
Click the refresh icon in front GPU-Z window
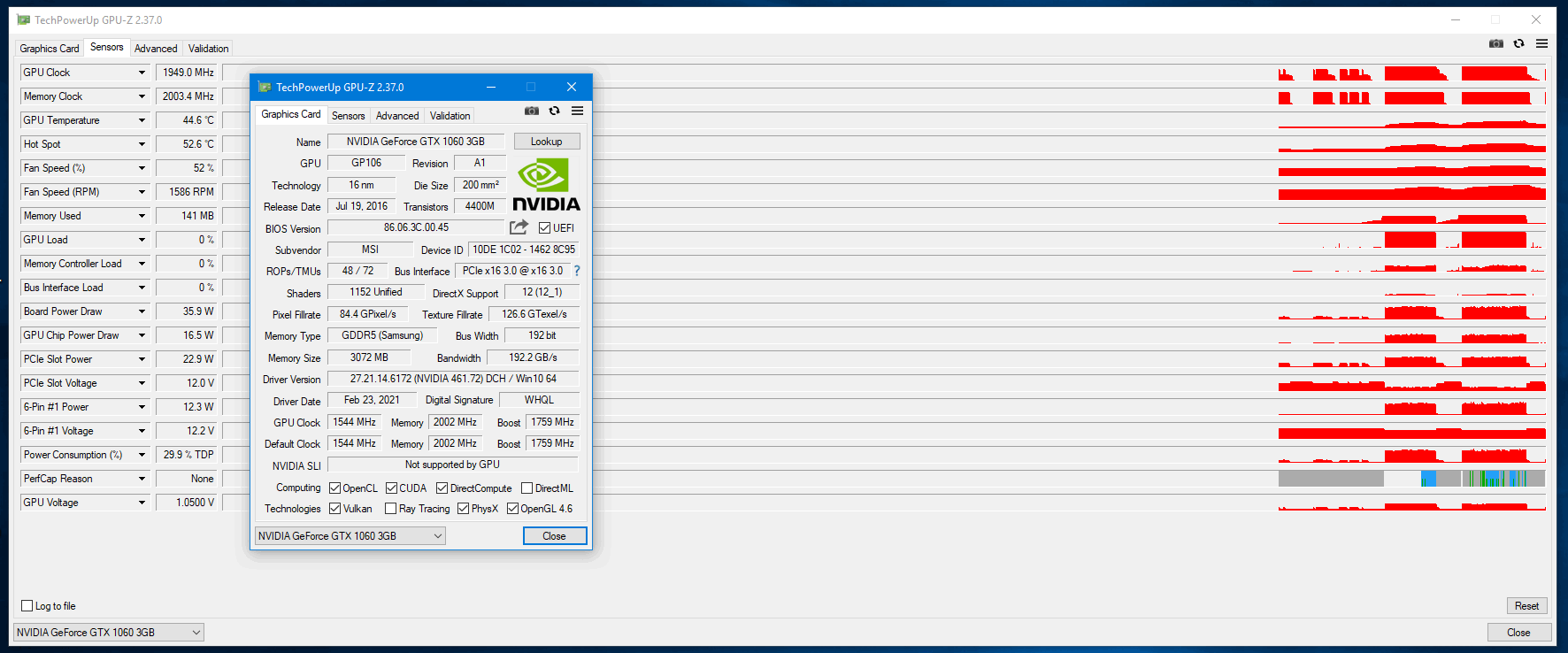555,111
